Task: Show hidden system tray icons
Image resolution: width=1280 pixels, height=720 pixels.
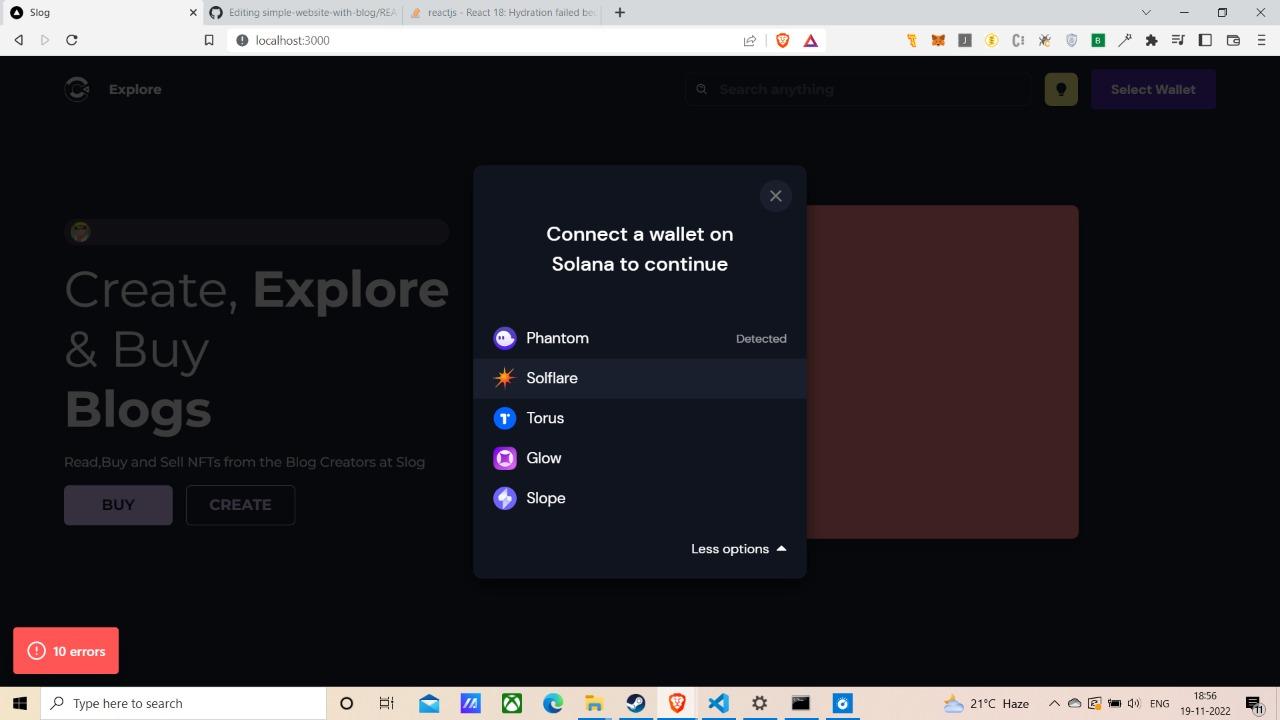Action: pos(1054,703)
